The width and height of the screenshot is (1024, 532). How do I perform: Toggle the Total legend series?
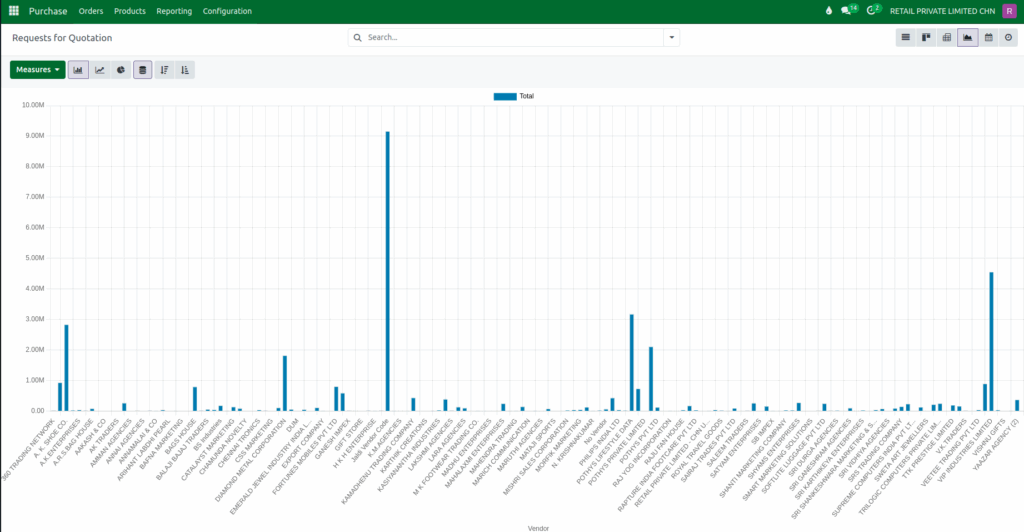514,96
